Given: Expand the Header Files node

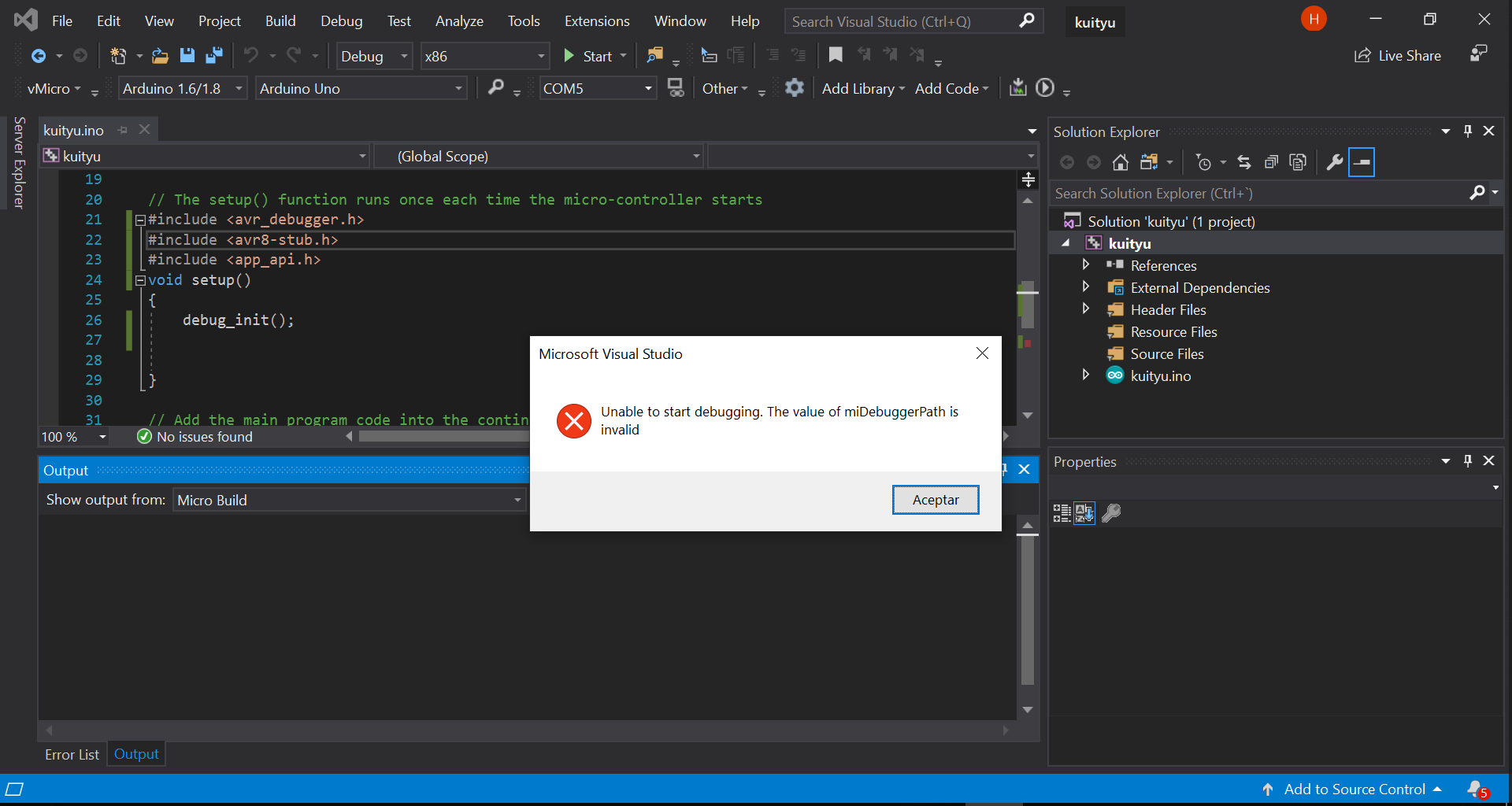Looking at the screenshot, I should (1086, 309).
